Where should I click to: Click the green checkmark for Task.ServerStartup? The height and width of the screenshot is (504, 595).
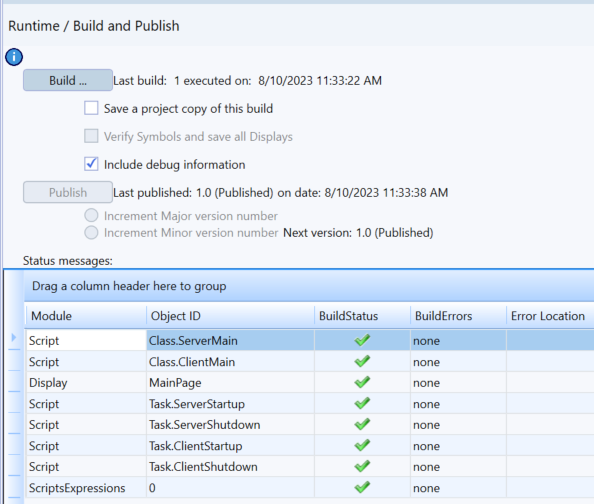[x=362, y=403]
